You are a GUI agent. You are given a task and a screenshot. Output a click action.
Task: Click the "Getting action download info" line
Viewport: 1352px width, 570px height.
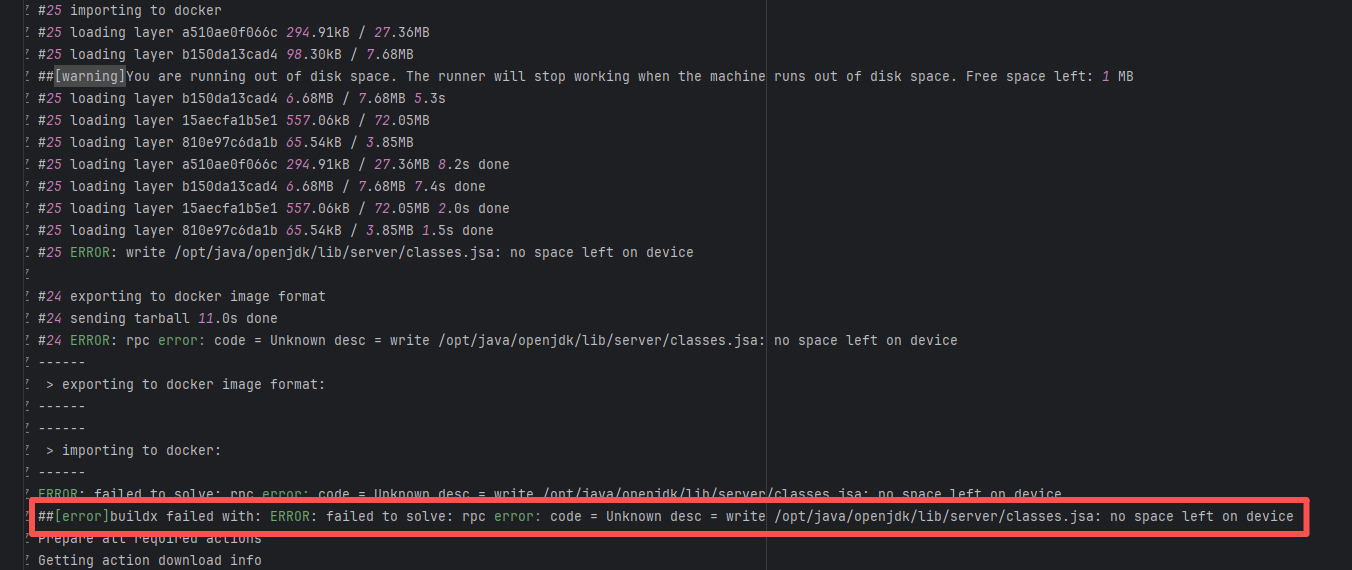pos(149,561)
